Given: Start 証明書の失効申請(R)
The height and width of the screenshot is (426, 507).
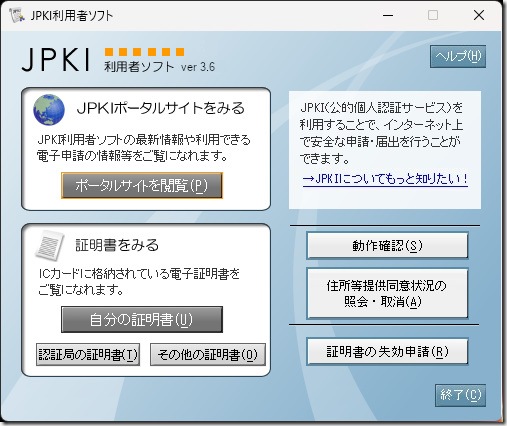Looking at the screenshot, I should click(387, 352).
